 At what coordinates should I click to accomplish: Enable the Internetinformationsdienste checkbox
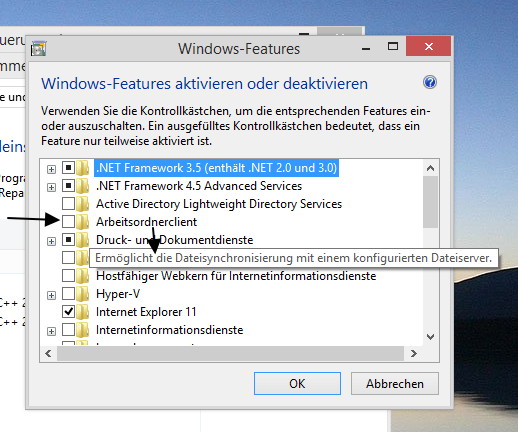click(68, 329)
